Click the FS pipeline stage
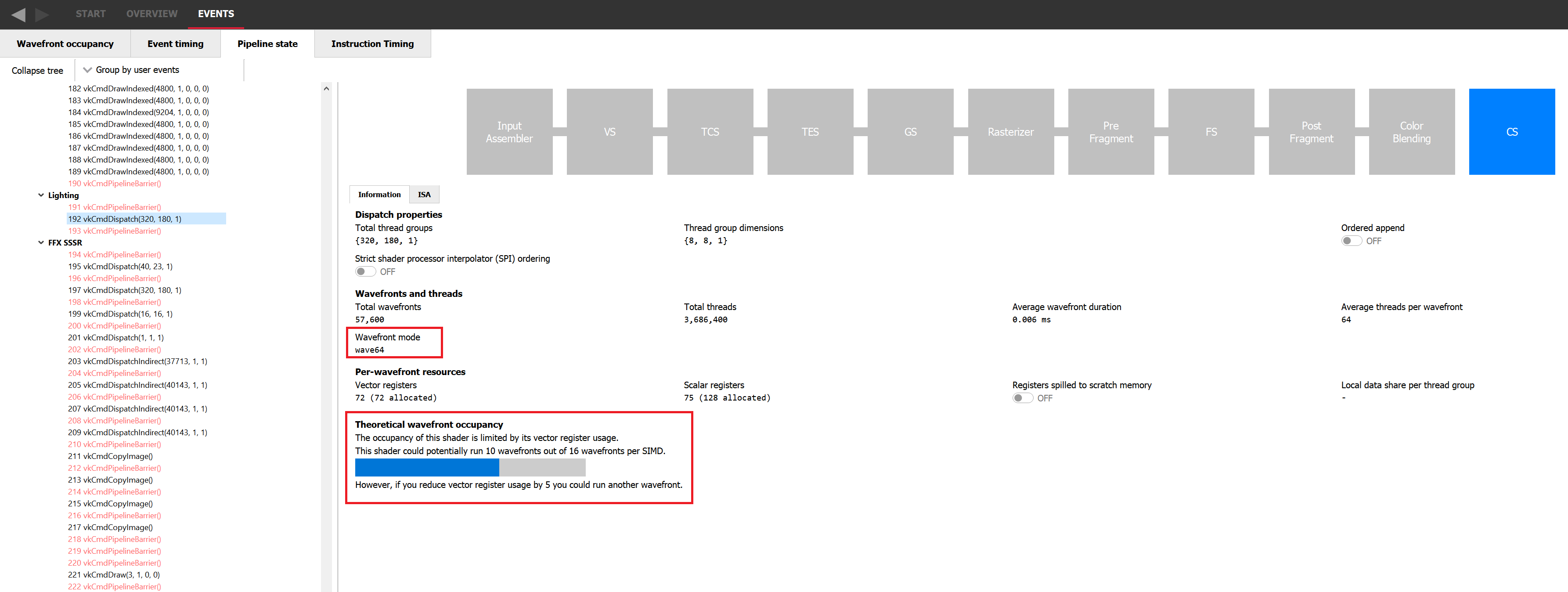Image resolution: width=1568 pixels, height=592 pixels. coord(1211,131)
